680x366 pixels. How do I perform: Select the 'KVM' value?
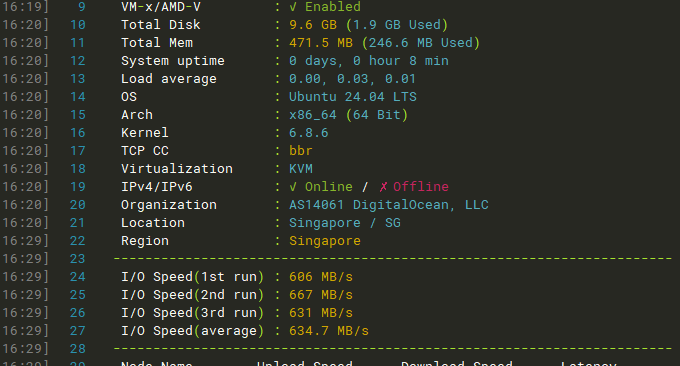(301, 169)
